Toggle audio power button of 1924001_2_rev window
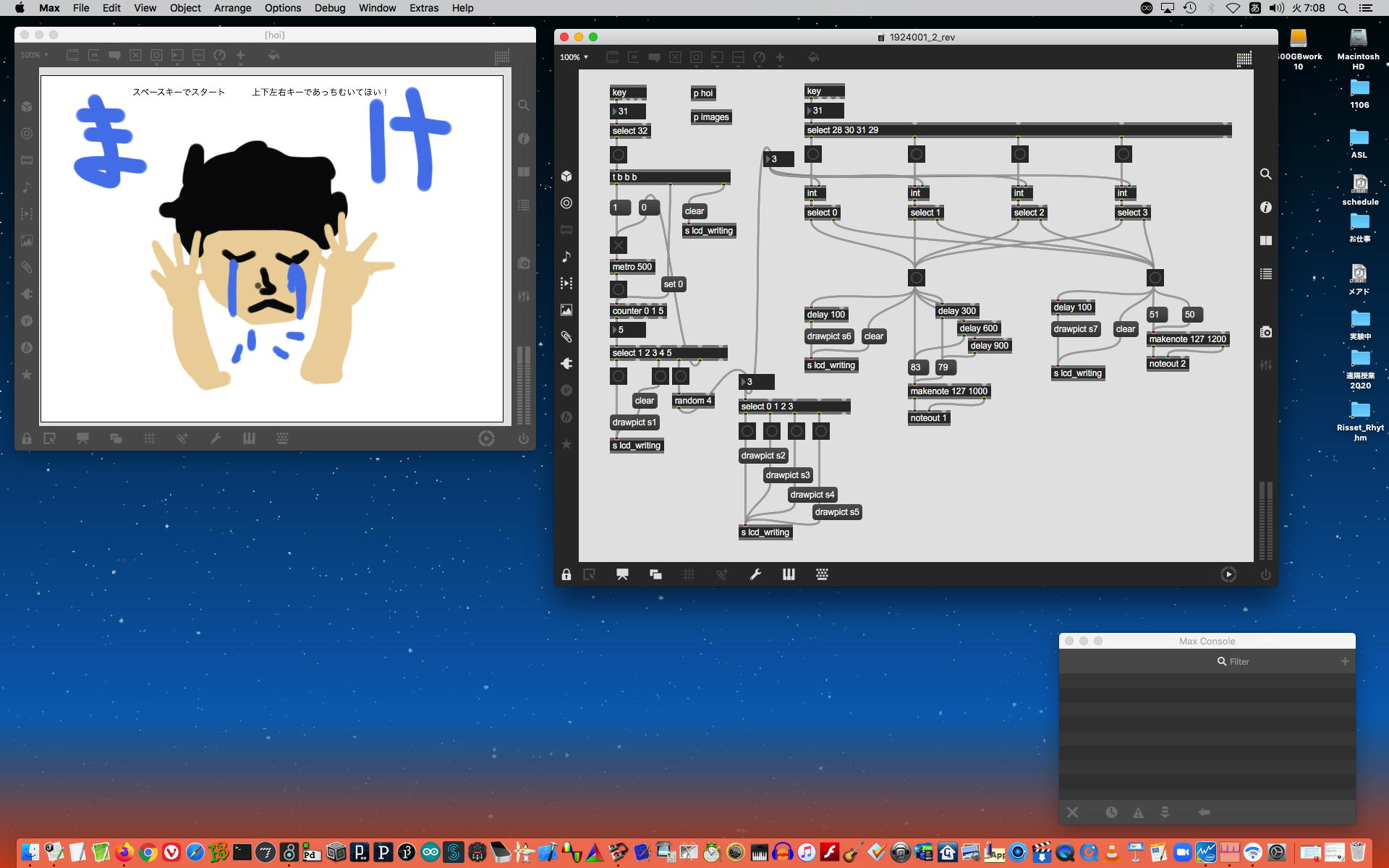 click(1265, 574)
